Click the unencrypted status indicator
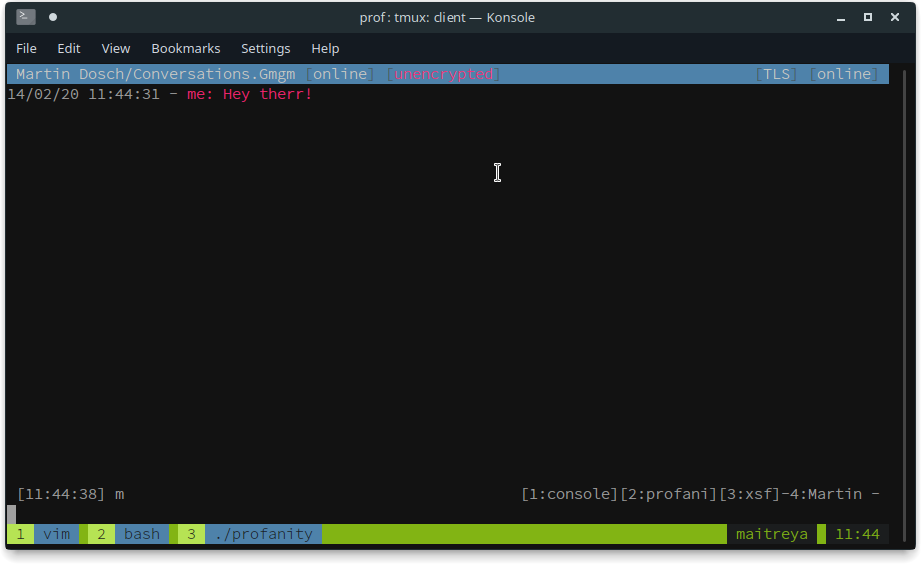Viewport: 921px width, 564px height. [443, 74]
